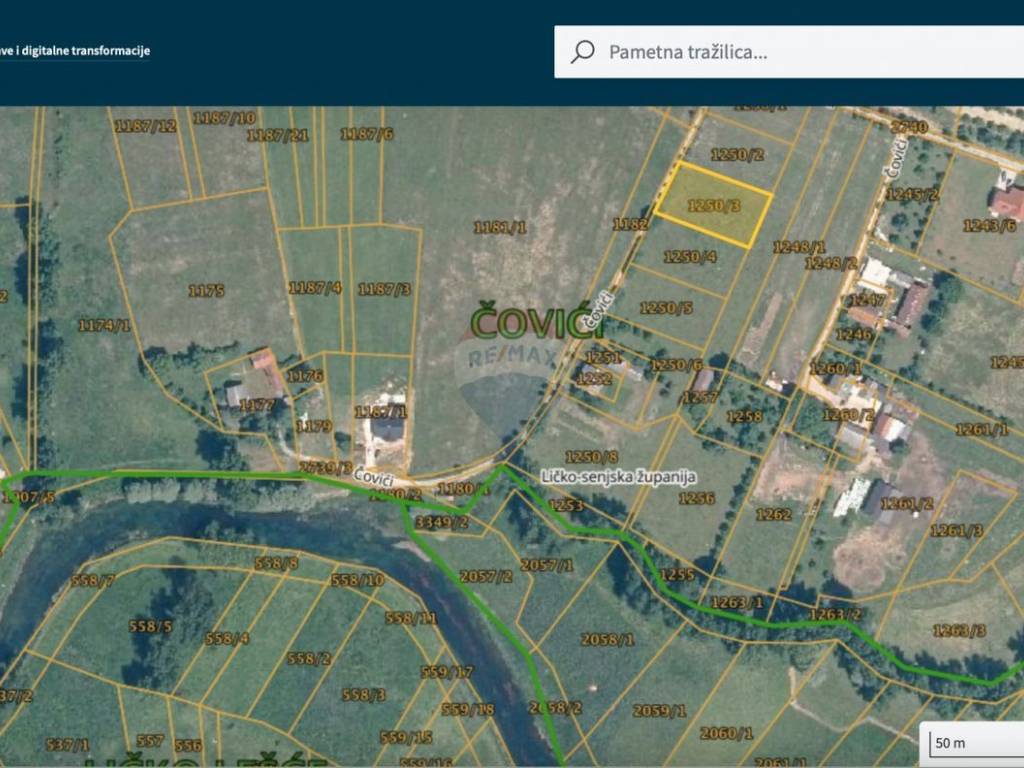Screen dimensions: 1024x768
Task: Select parcel 1256 near the stream
Action: pos(696,498)
